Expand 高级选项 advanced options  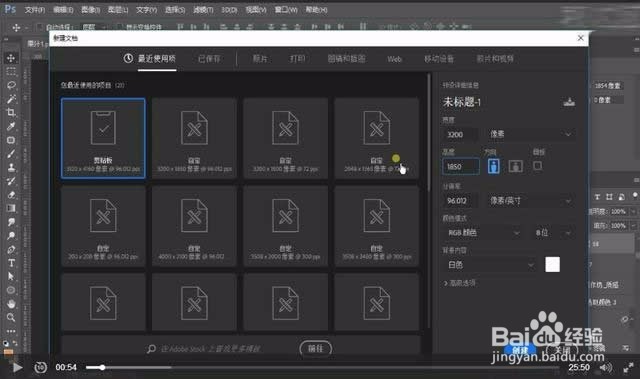(x=460, y=283)
